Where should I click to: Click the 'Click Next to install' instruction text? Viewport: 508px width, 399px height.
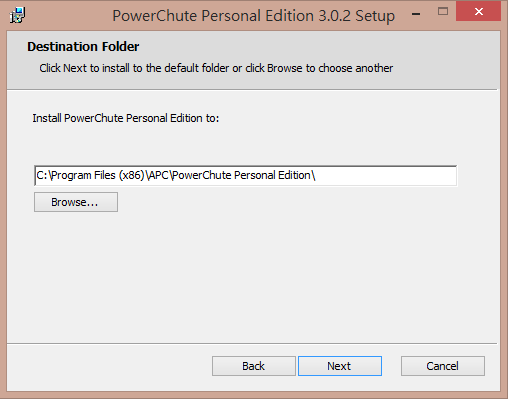coord(216,68)
